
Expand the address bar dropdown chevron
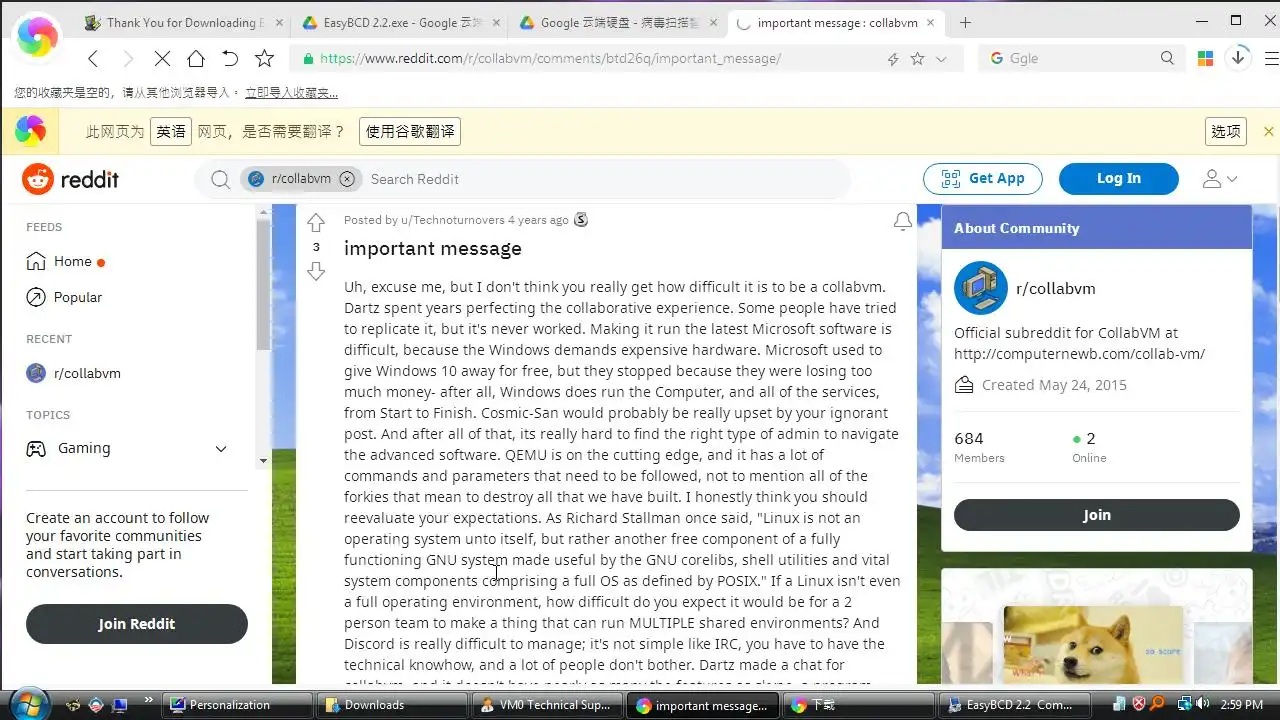pos(940,59)
